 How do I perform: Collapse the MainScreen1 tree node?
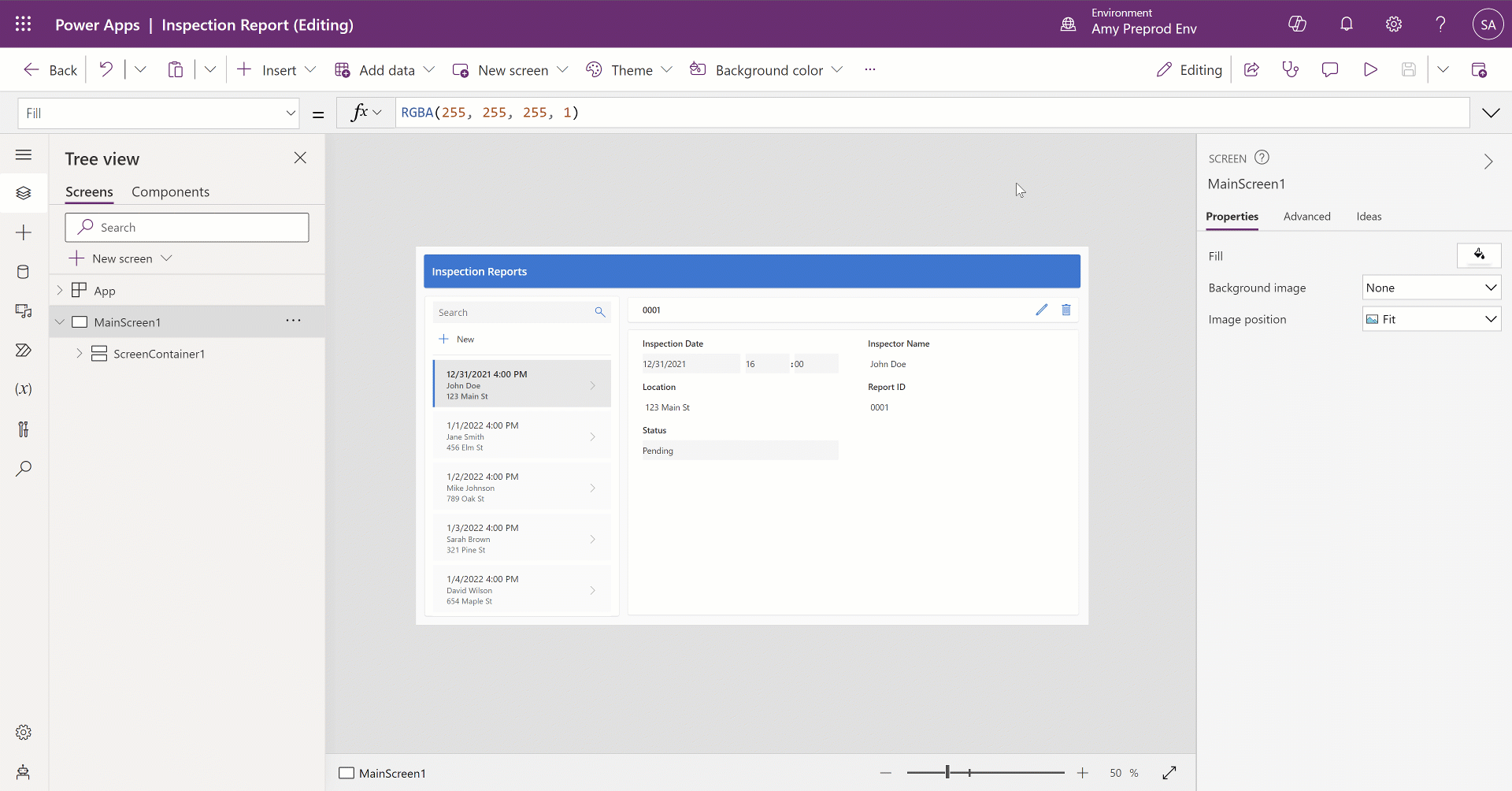tap(60, 322)
